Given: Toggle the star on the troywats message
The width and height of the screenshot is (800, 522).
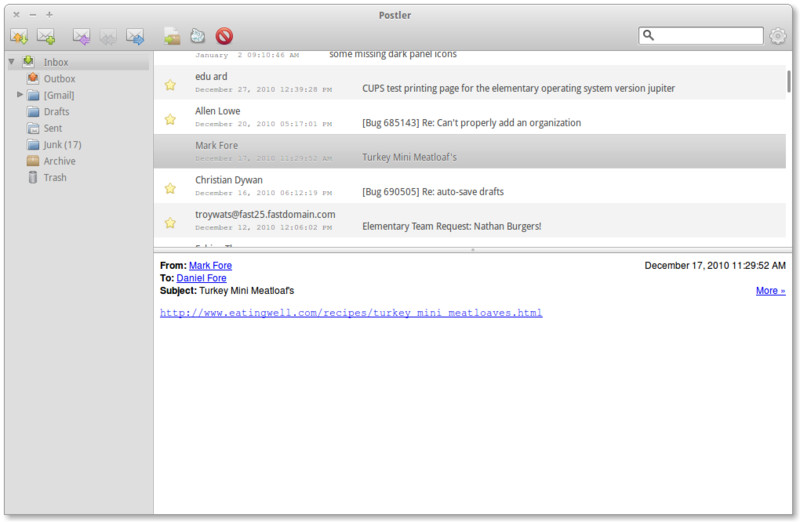Looking at the screenshot, I should coord(170,223).
